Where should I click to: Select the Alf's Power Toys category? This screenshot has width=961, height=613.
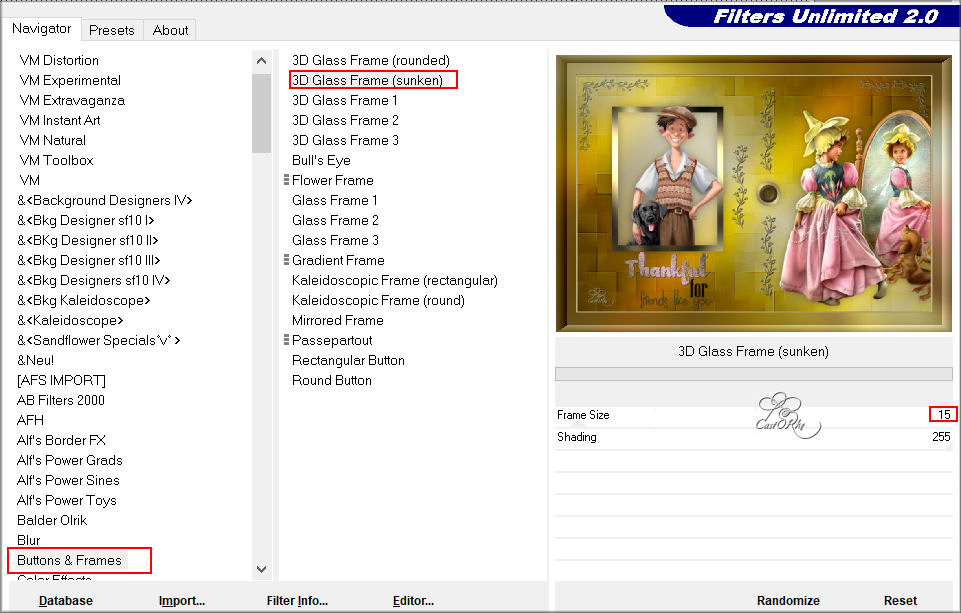(x=67, y=500)
